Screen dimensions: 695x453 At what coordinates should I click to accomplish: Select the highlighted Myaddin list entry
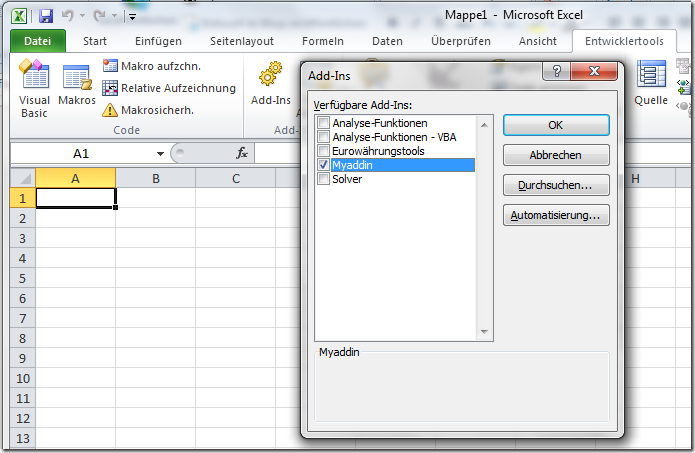(402, 165)
